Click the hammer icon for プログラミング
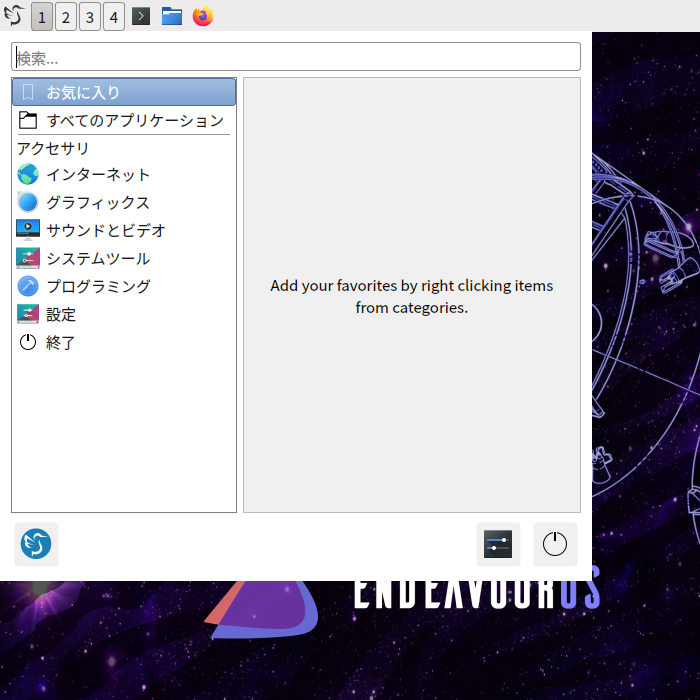 pyautogui.click(x=28, y=286)
